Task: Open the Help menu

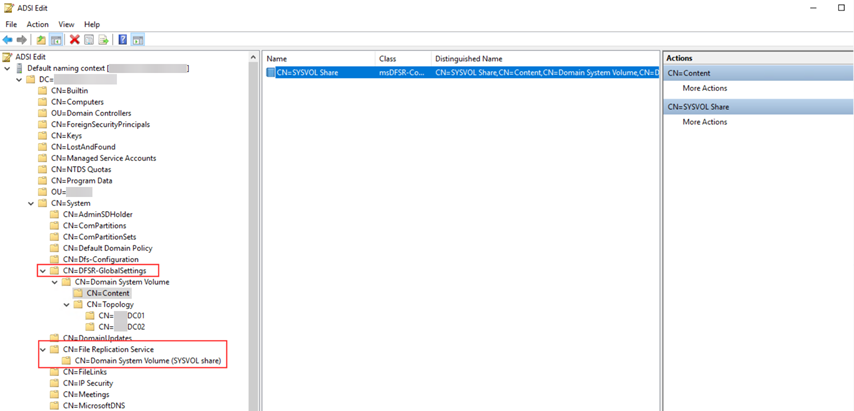Action: click(92, 24)
